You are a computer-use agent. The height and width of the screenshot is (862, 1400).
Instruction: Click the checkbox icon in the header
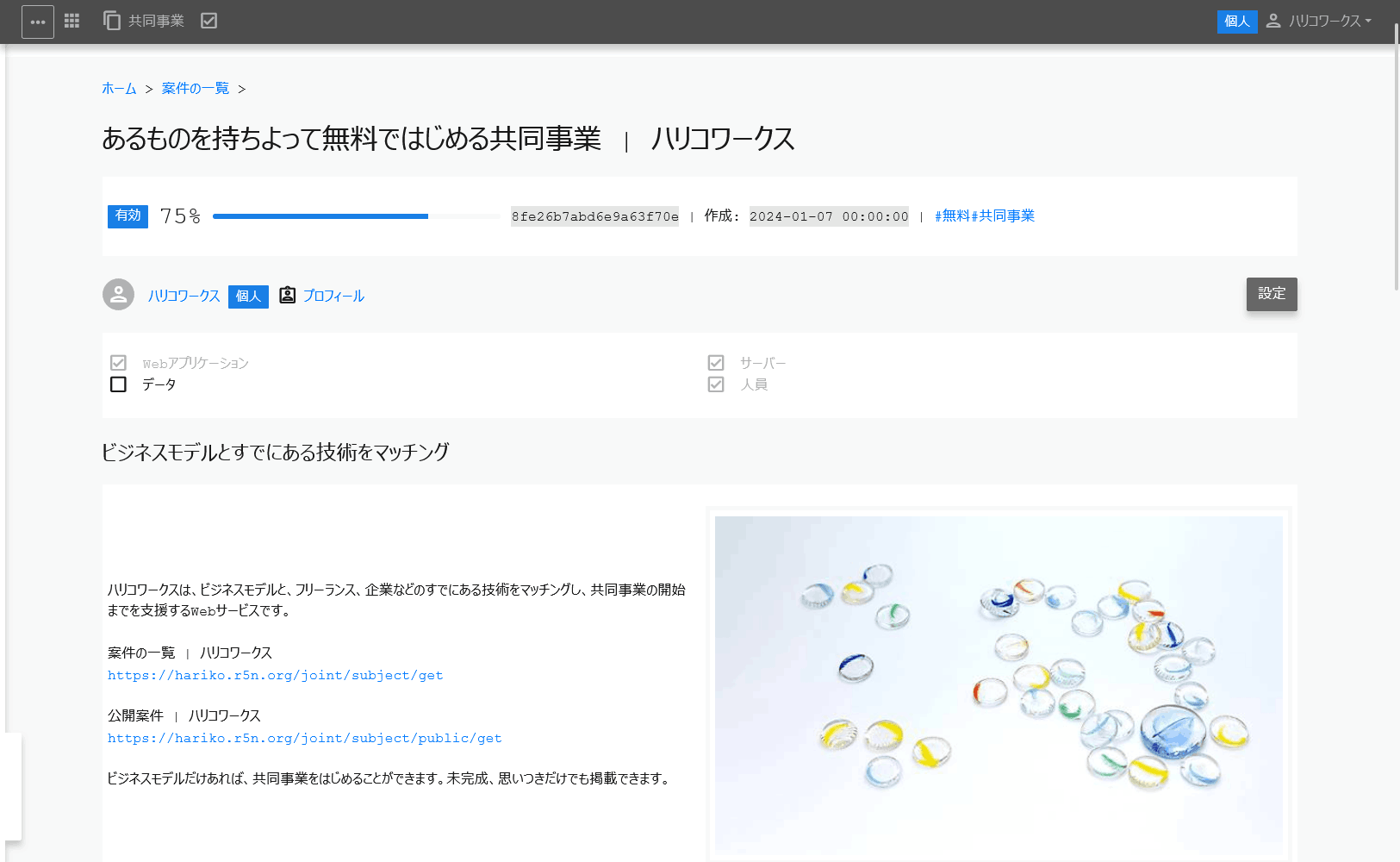click(x=208, y=21)
